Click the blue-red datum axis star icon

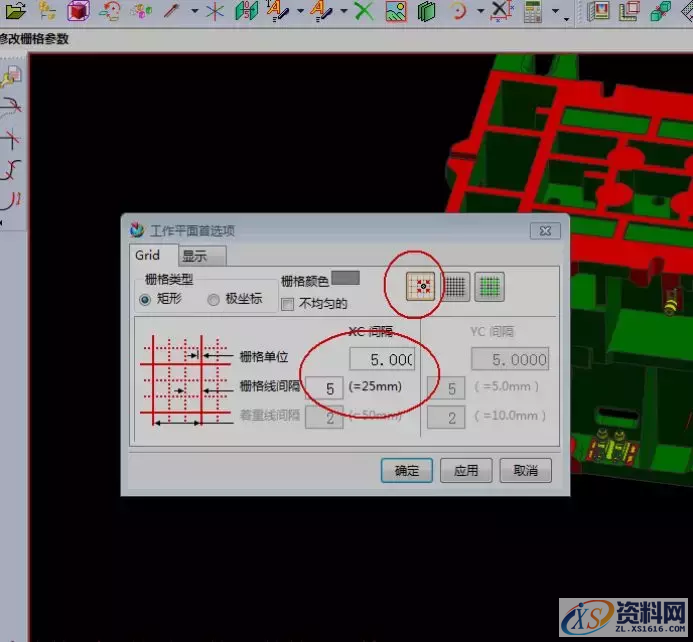pyautogui.click(x=215, y=11)
